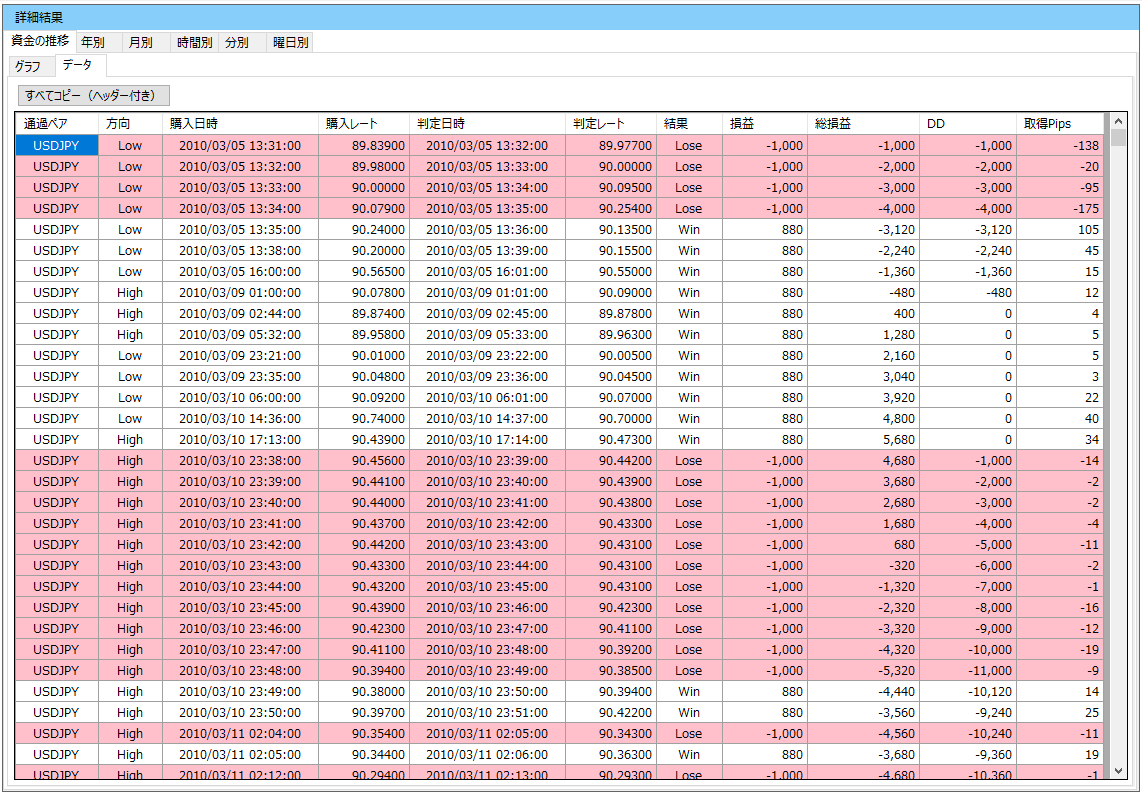Click purchase time 2010/03/05 13:31:00
The height and width of the screenshot is (793, 1142).
pyautogui.click(x=240, y=146)
